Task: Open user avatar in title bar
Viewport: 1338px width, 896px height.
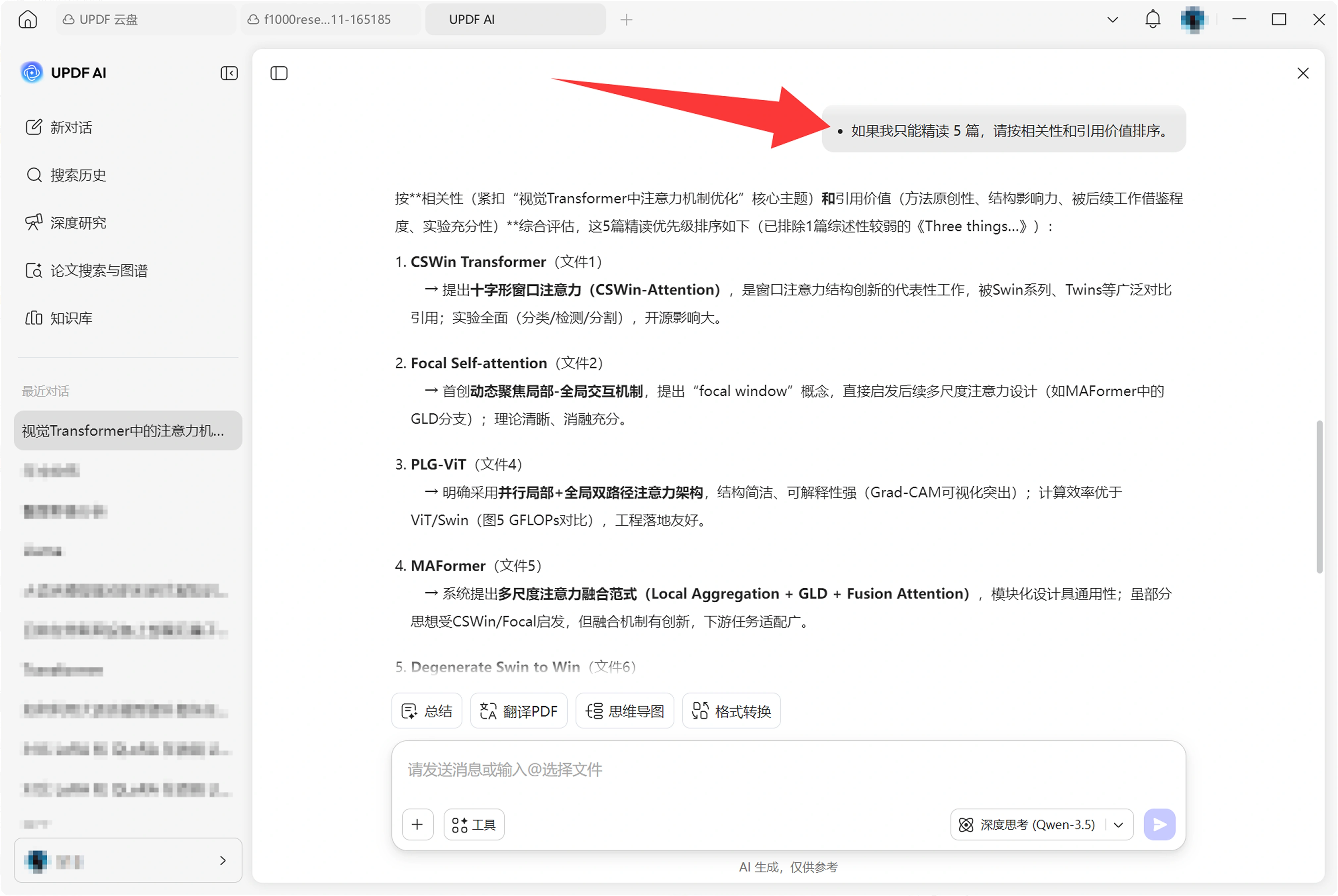Action: [x=1193, y=20]
